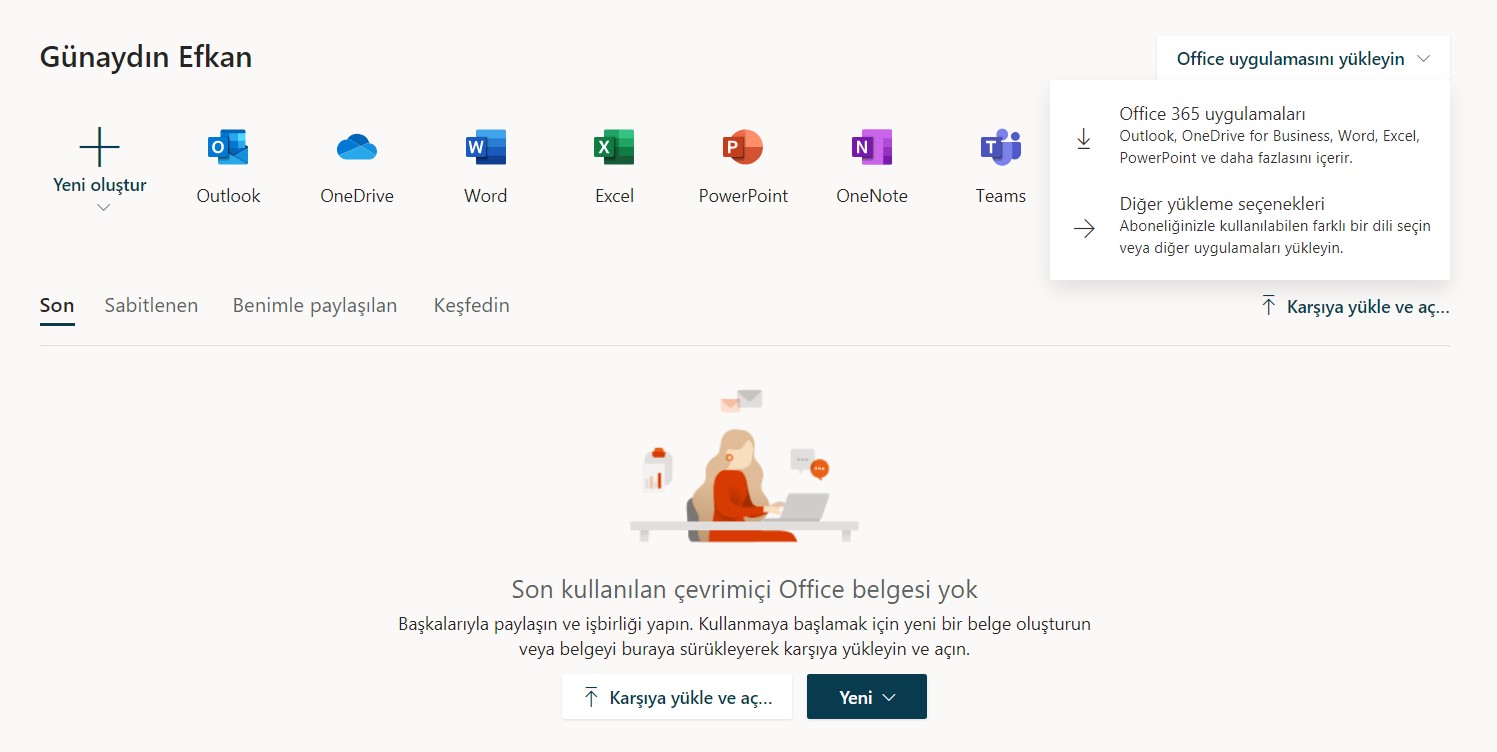Launch the Excel app
The image size is (1497, 752).
[x=614, y=148]
